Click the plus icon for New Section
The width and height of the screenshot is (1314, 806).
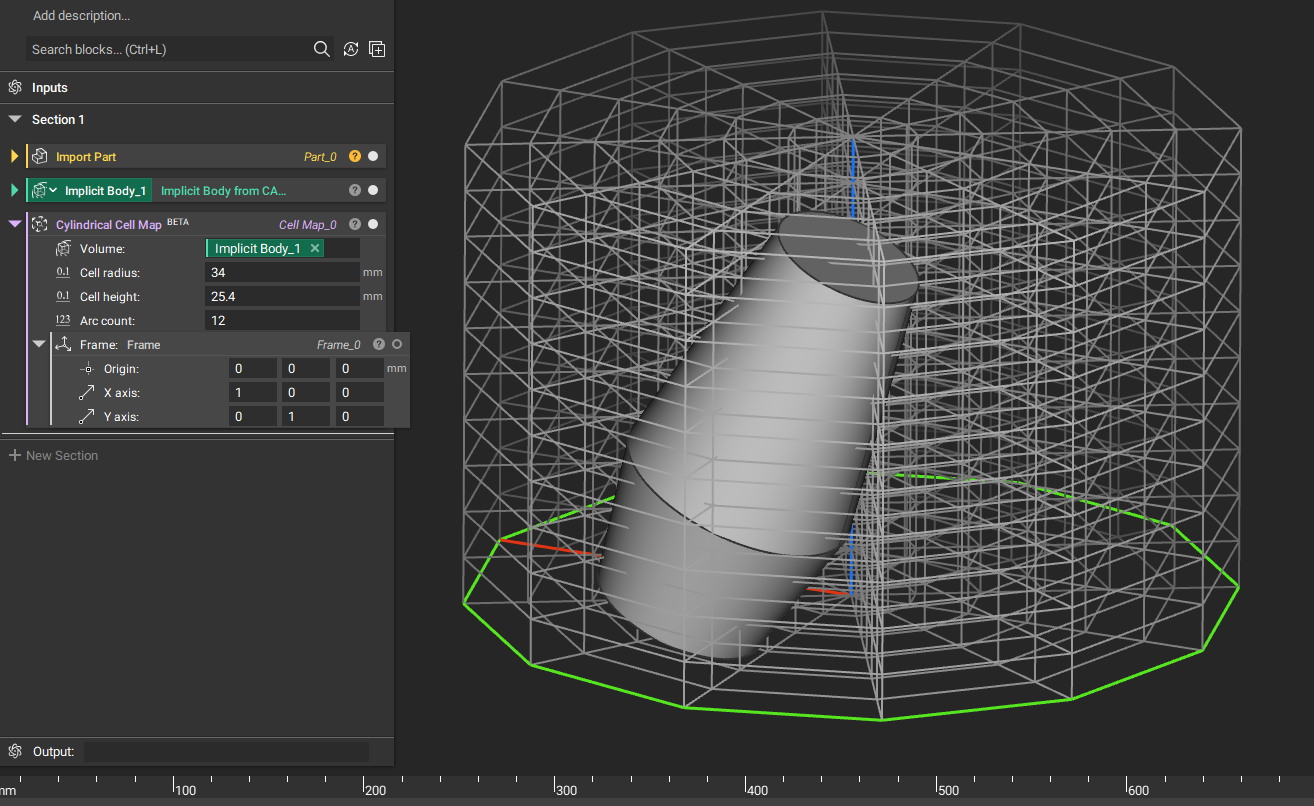(x=15, y=455)
